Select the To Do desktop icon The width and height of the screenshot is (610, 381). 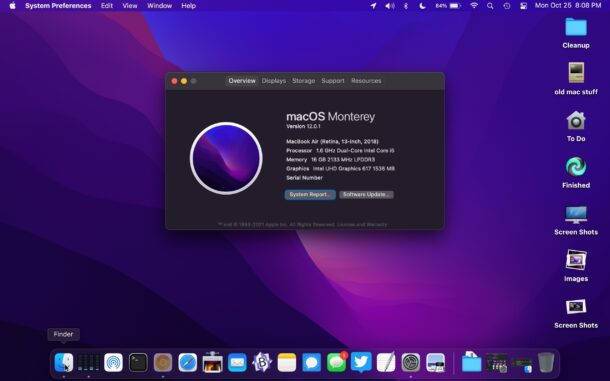(576, 126)
